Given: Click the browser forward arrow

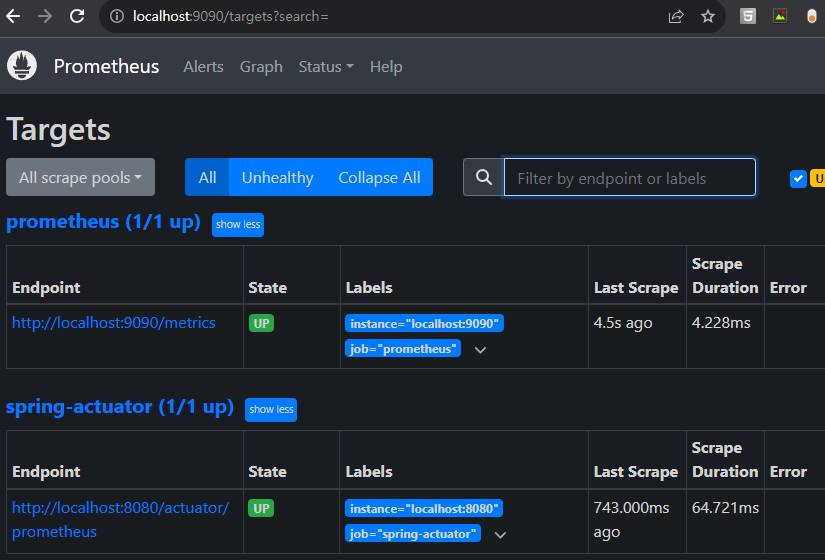Looking at the screenshot, I should (x=45, y=16).
